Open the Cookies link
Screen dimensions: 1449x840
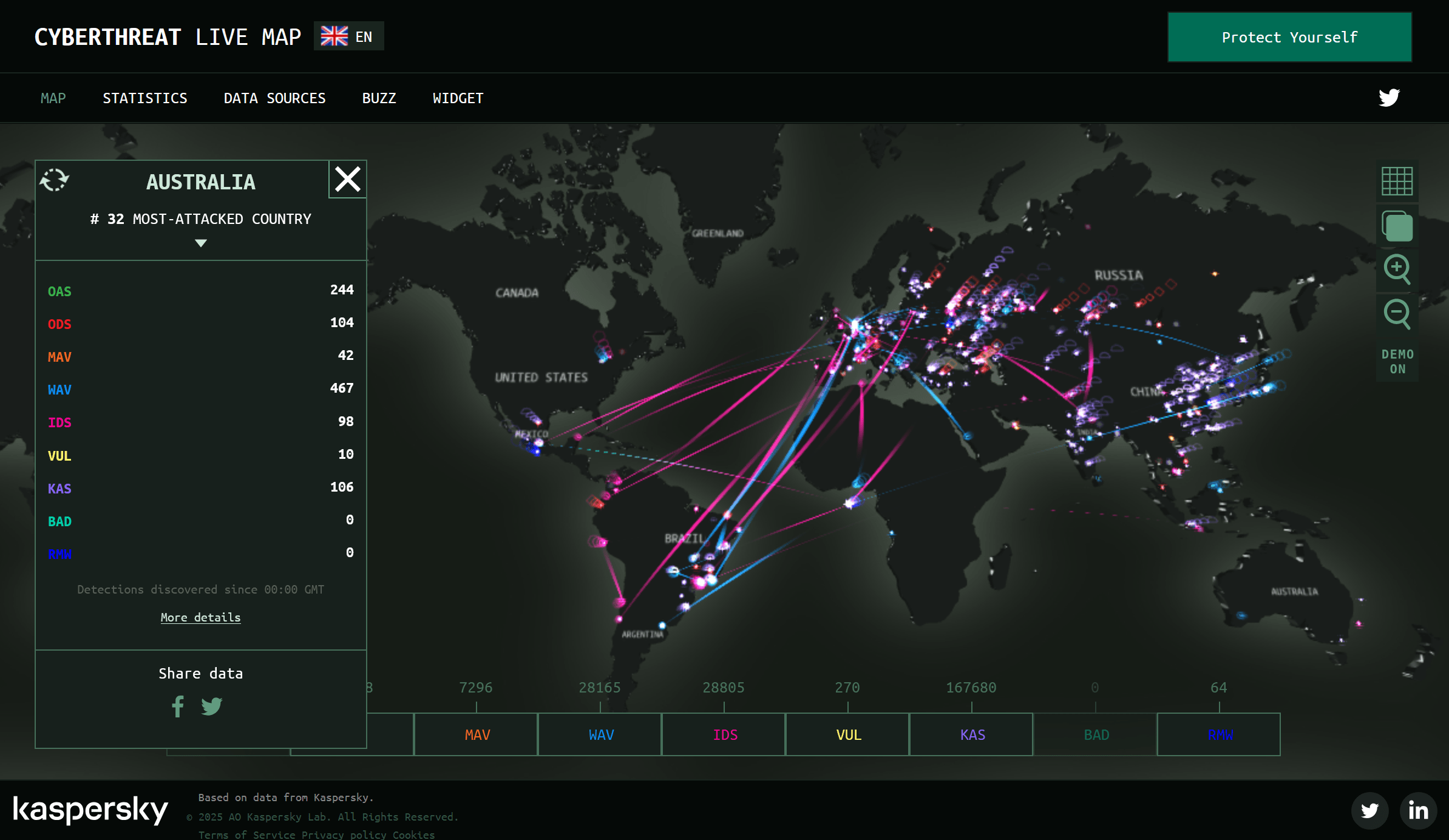(x=413, y=835)
